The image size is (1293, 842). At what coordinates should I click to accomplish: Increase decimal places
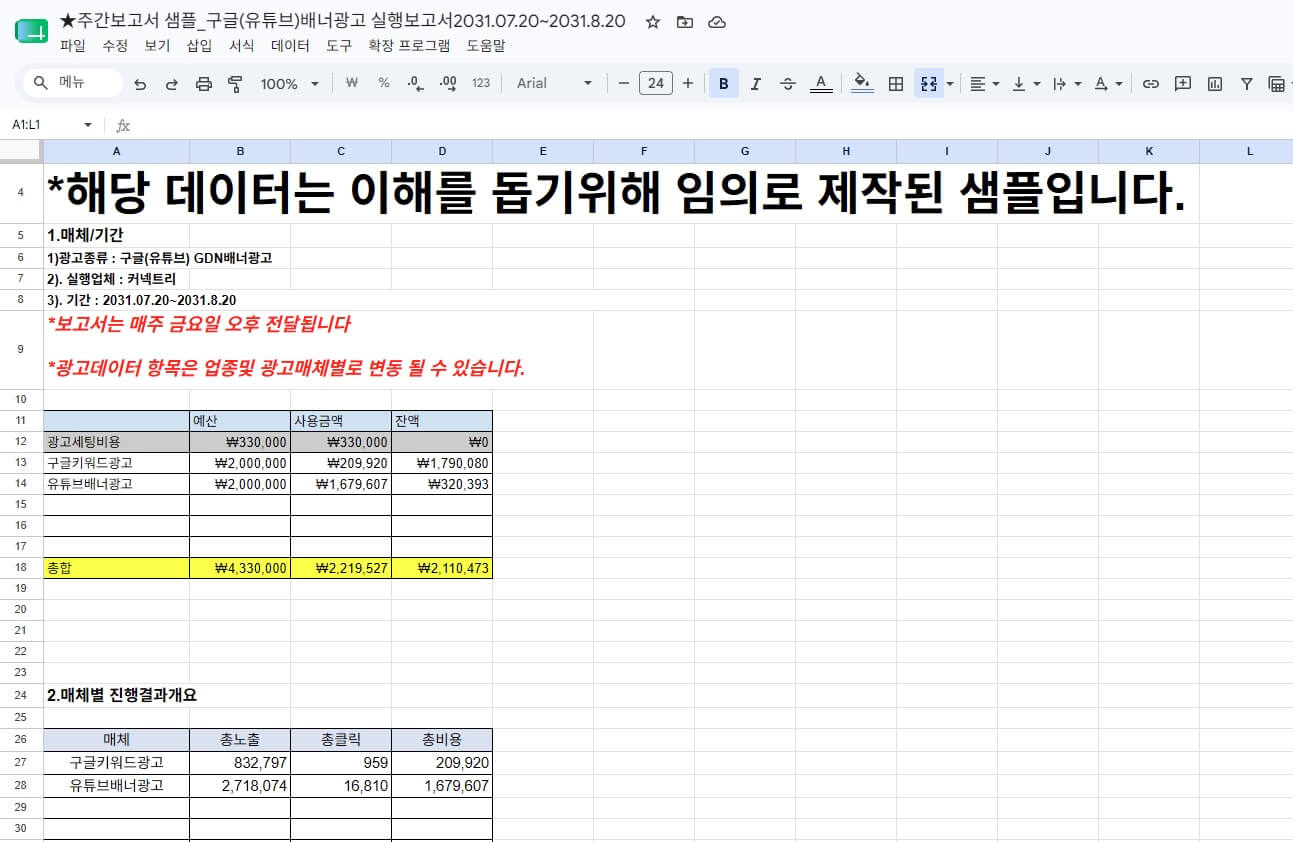[x=448, y=83]
